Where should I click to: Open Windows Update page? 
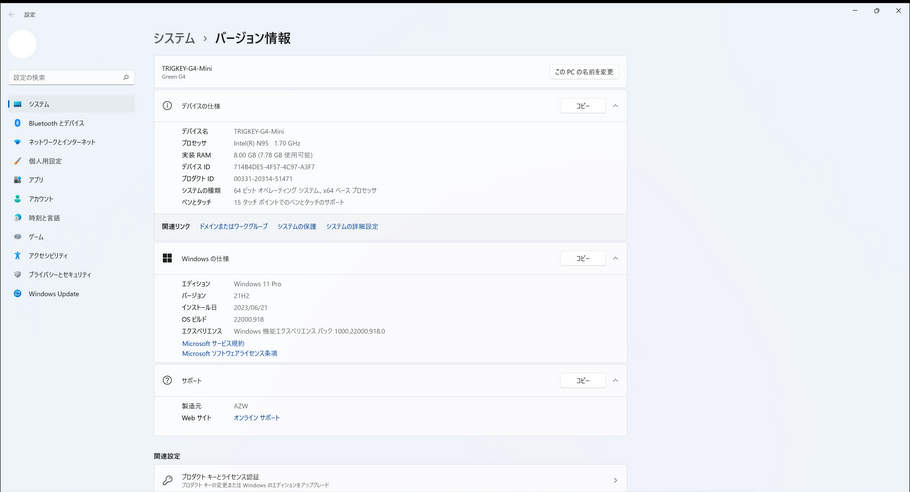point(53,294)
